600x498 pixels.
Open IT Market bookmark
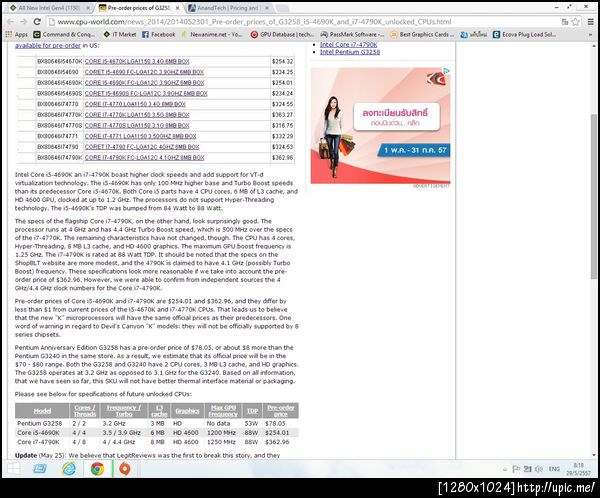[120, 34]
